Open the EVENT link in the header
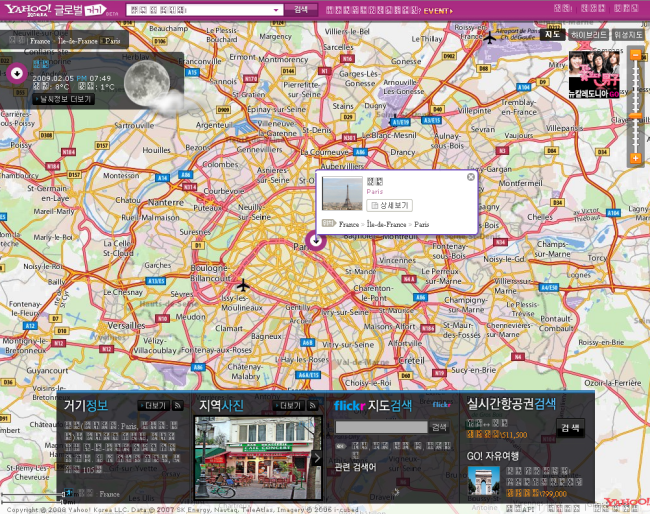 coord(438,11)
